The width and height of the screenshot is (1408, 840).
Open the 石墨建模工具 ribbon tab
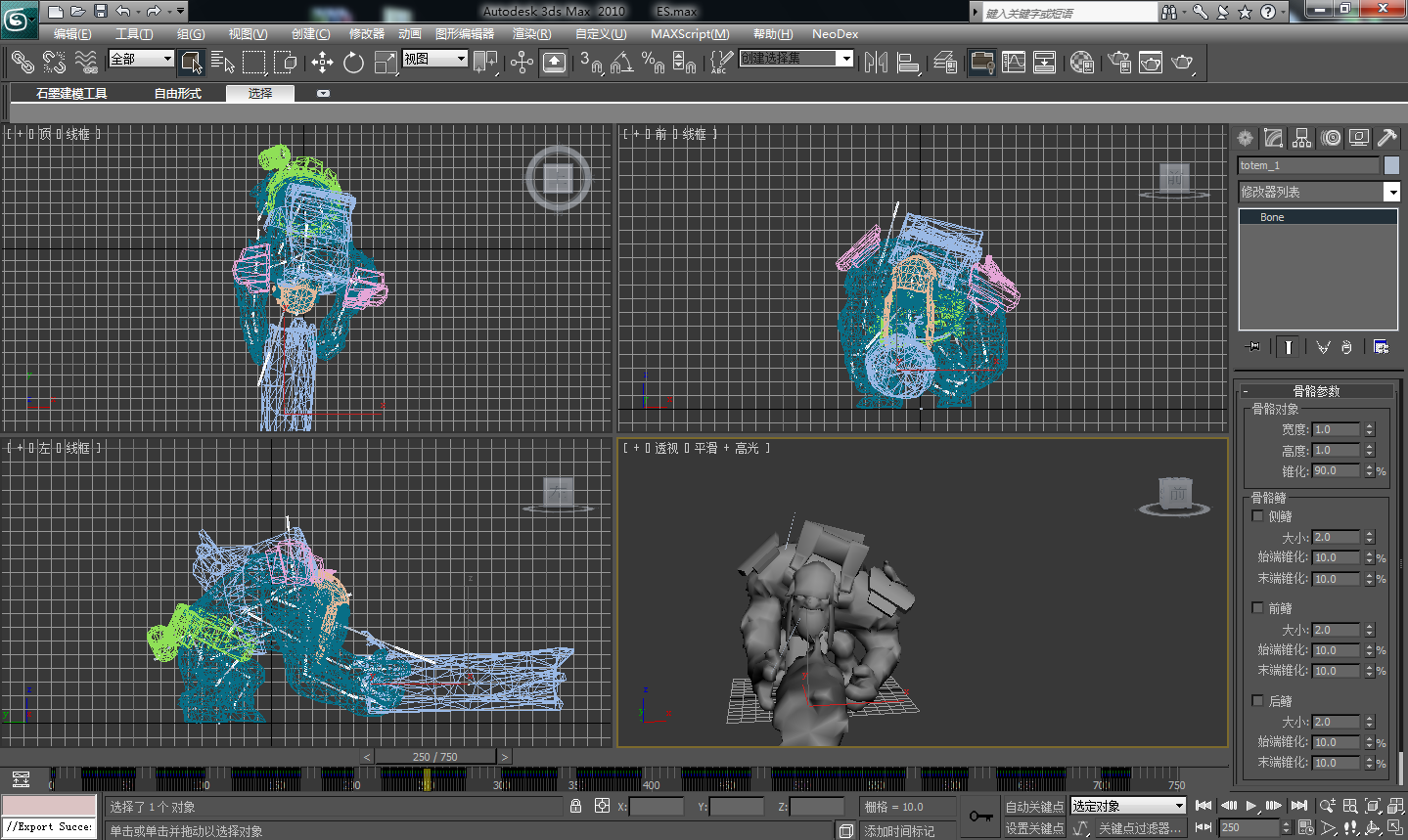coord(71,93)
